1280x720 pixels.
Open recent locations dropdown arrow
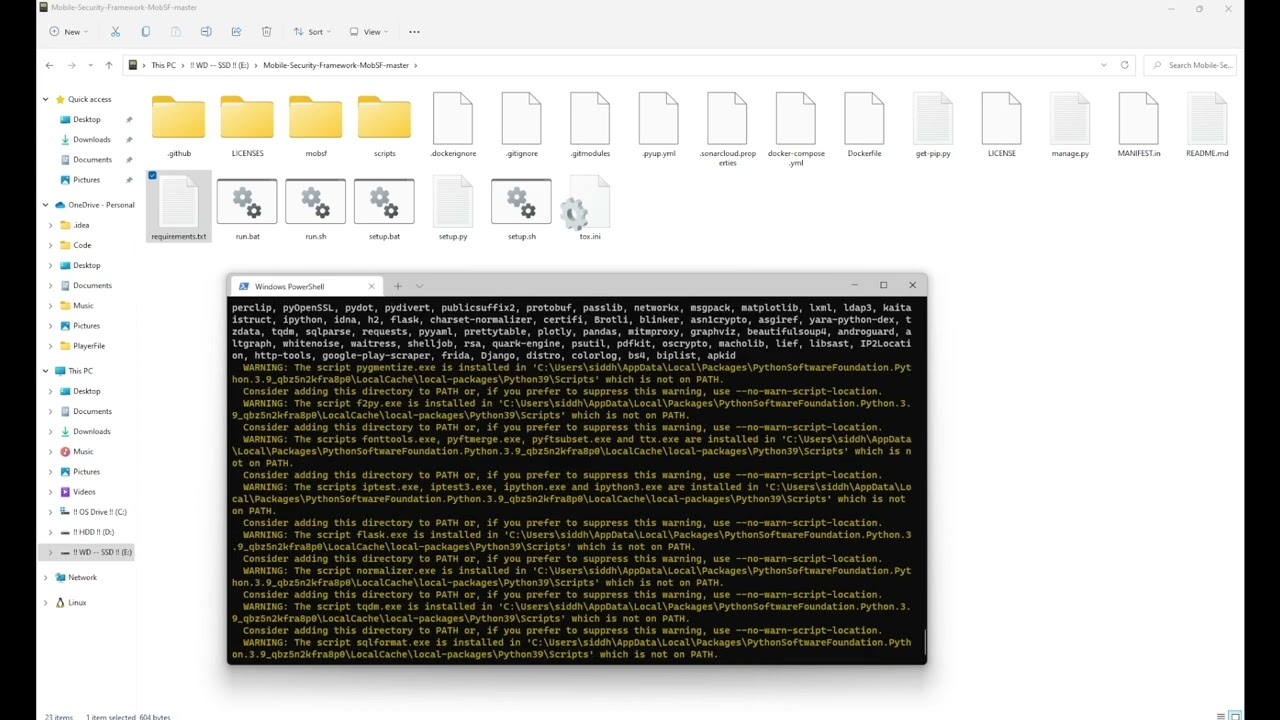[x=90, y=65]
